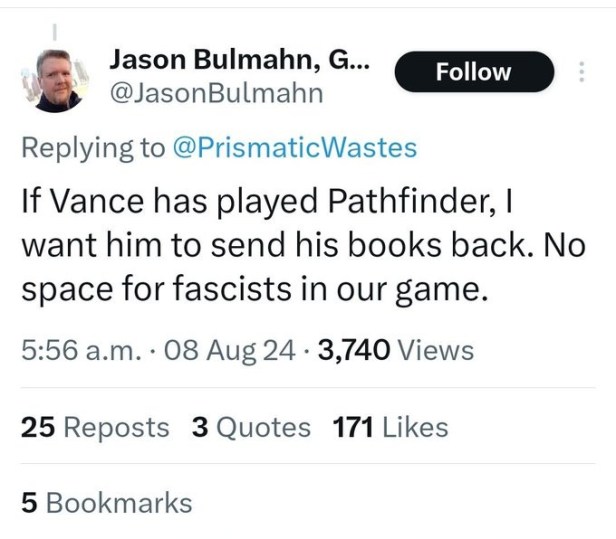
Task: Show the 171 Likes list
Action: (390, 427)
